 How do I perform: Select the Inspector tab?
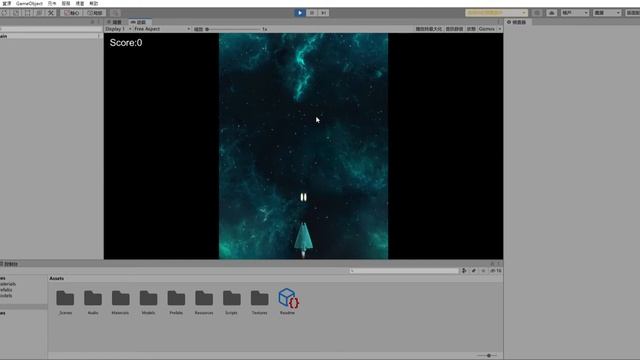coord(518,22)
